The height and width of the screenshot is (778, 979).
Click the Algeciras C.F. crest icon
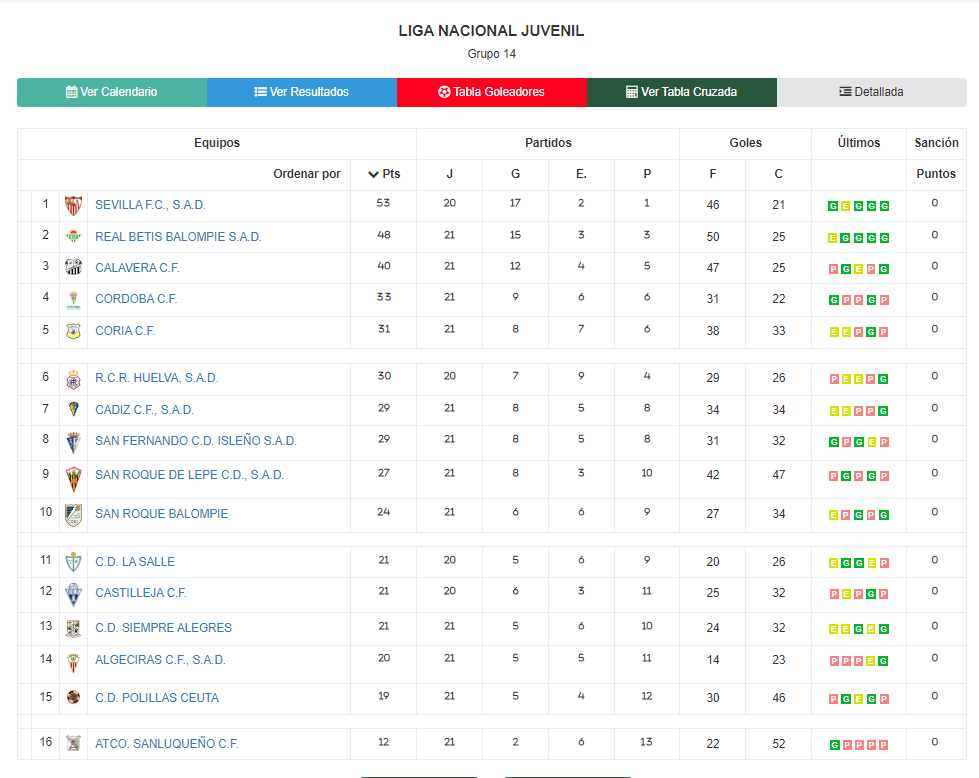(x=74, y=662)
